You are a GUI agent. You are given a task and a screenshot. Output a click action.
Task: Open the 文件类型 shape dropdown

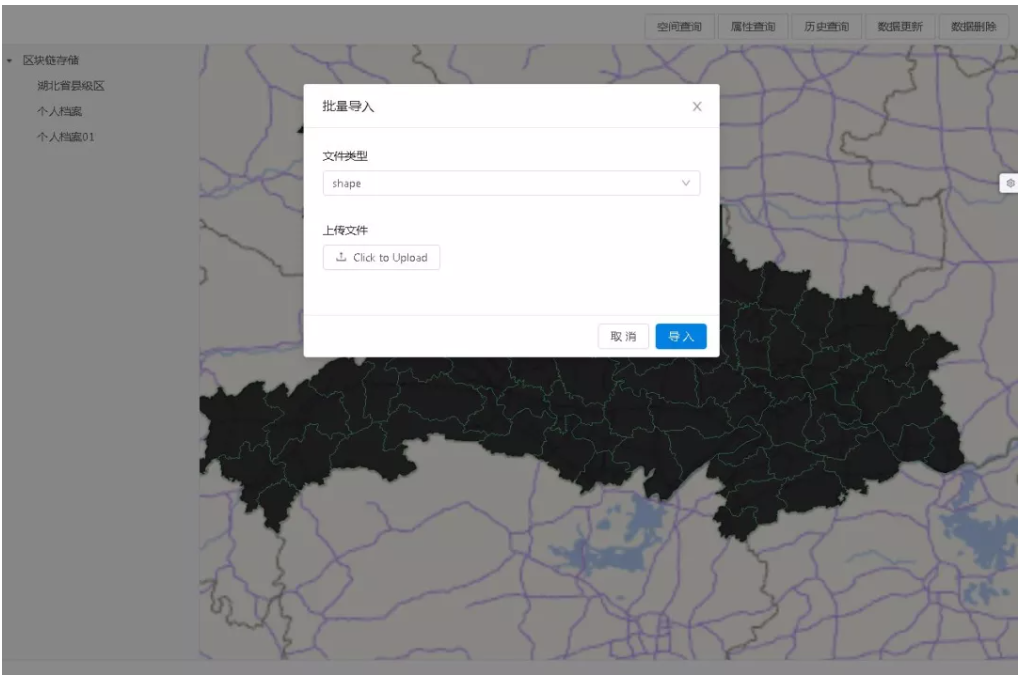pos(511,183)
